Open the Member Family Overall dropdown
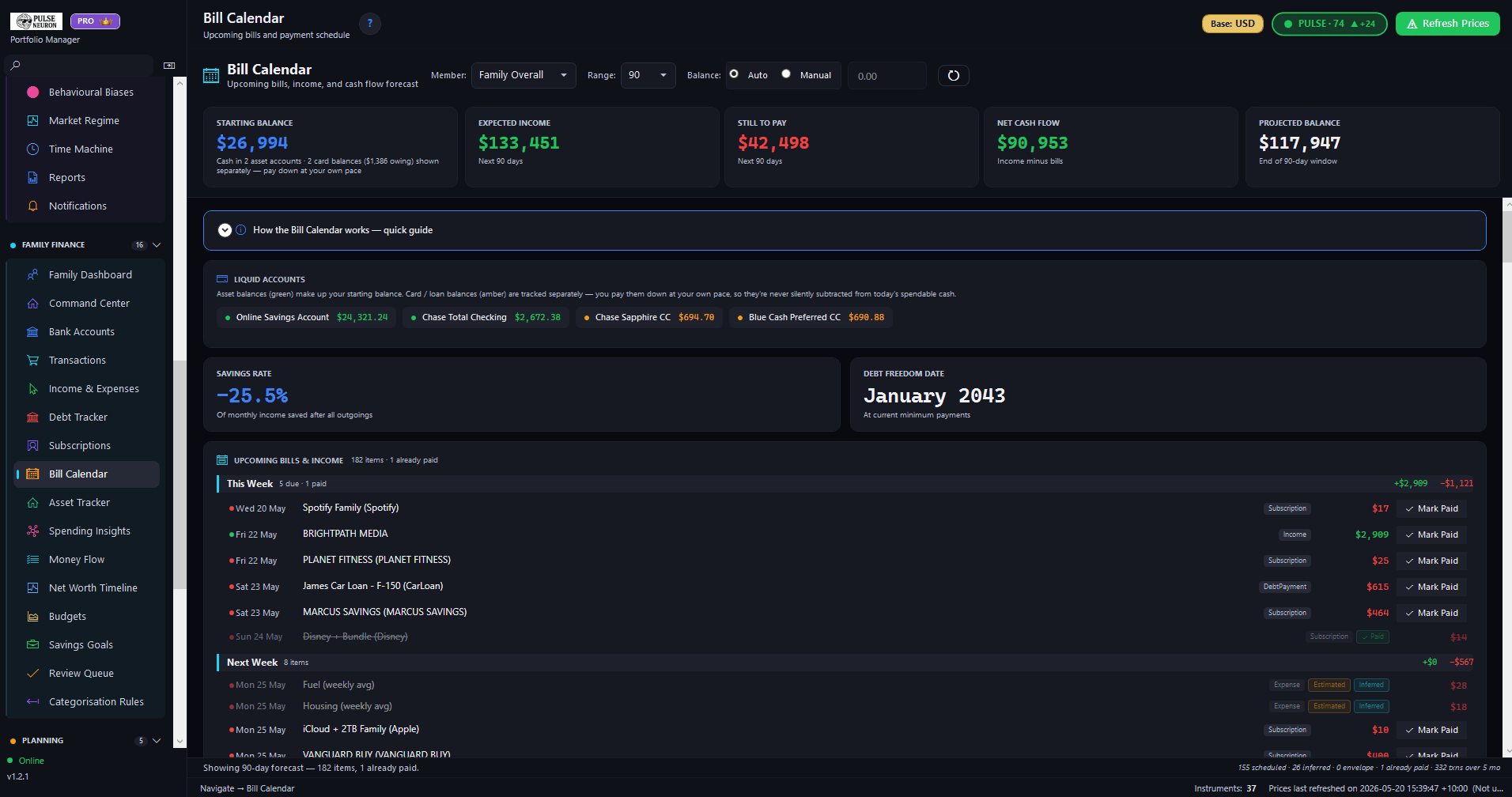Image resolution: width=1512 pixels, height=797 pixels. click(x=523, y=75)
